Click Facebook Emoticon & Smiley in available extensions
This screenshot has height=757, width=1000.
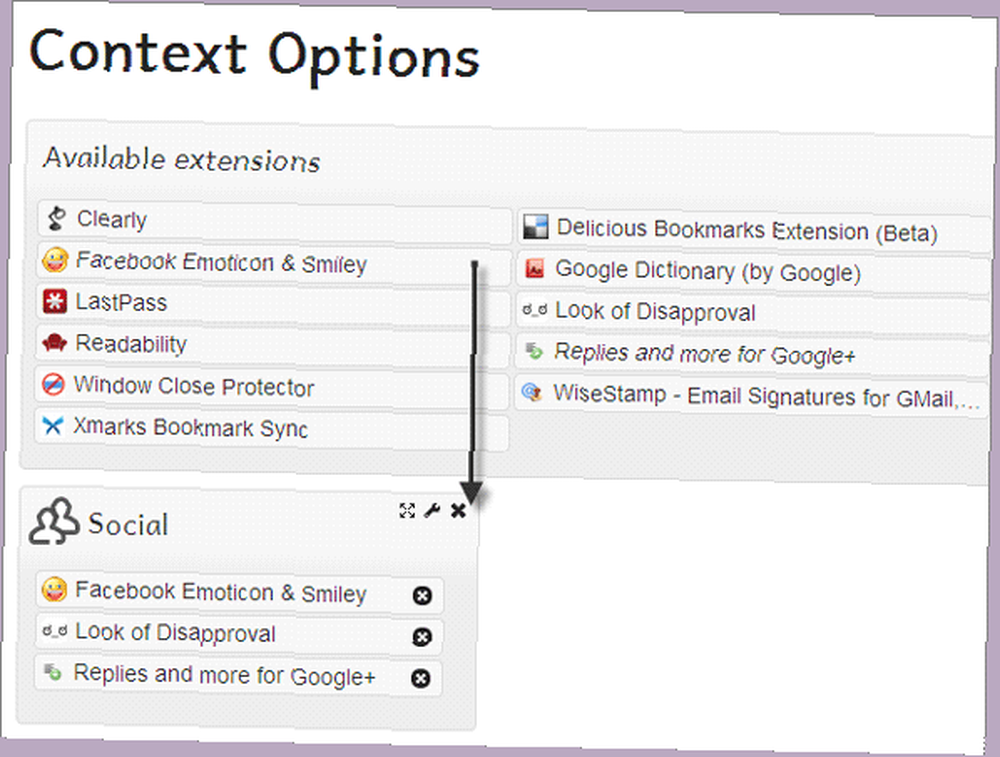220,264
